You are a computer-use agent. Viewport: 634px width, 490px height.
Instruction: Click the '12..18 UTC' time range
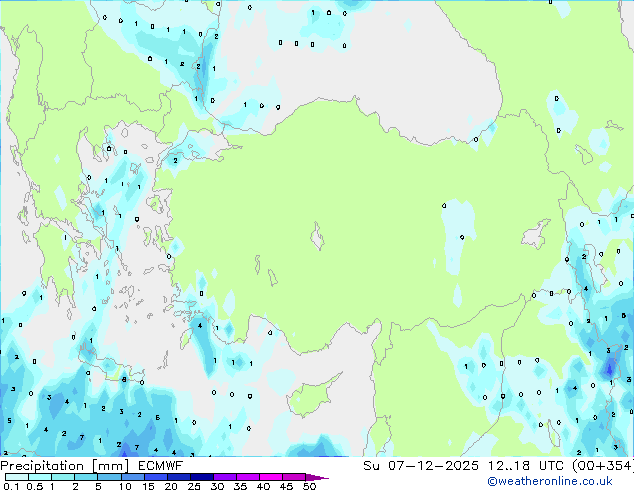[x=526, y=466]
